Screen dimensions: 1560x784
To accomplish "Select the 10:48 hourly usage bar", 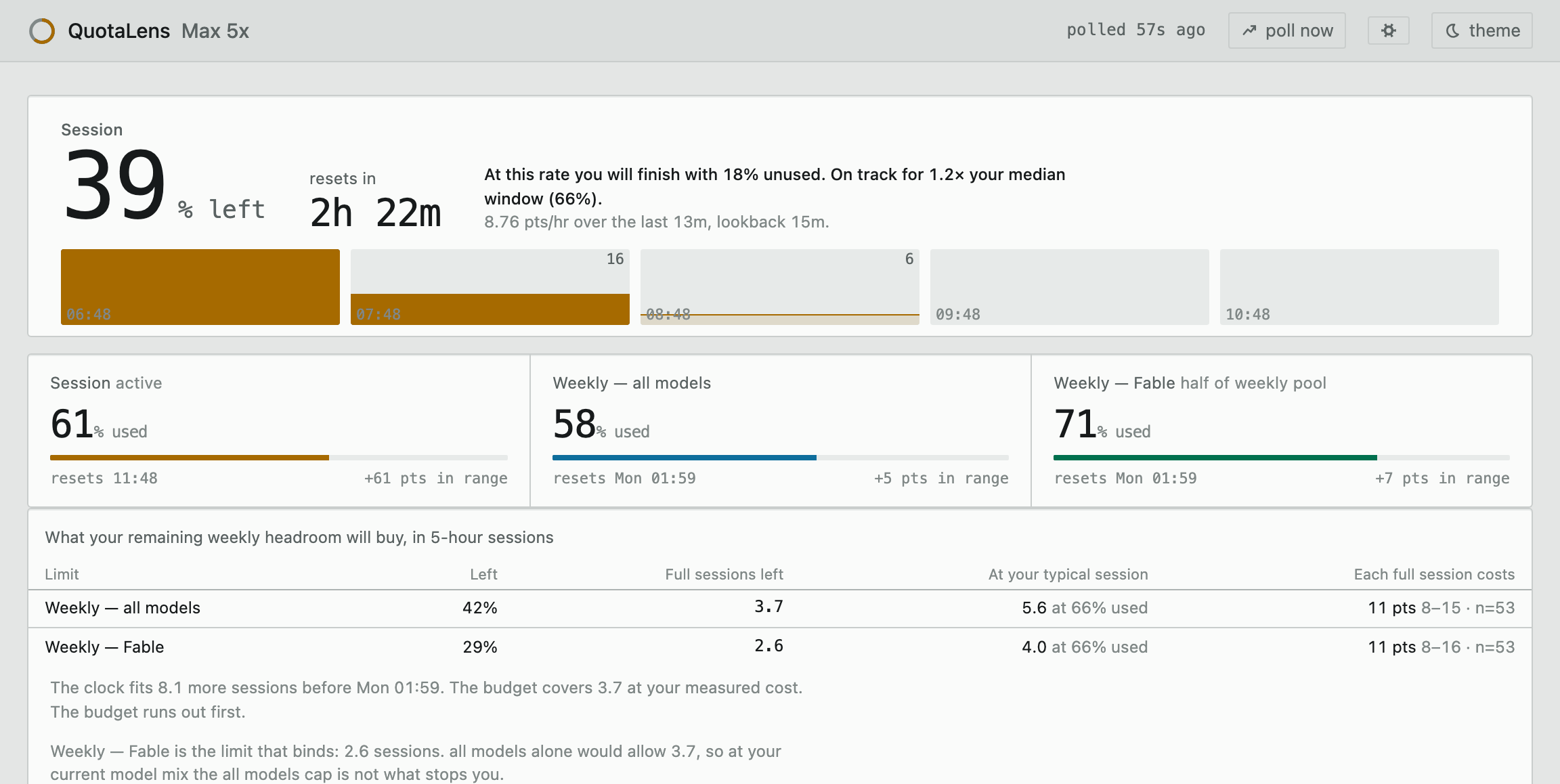I will click(1360, 287).
